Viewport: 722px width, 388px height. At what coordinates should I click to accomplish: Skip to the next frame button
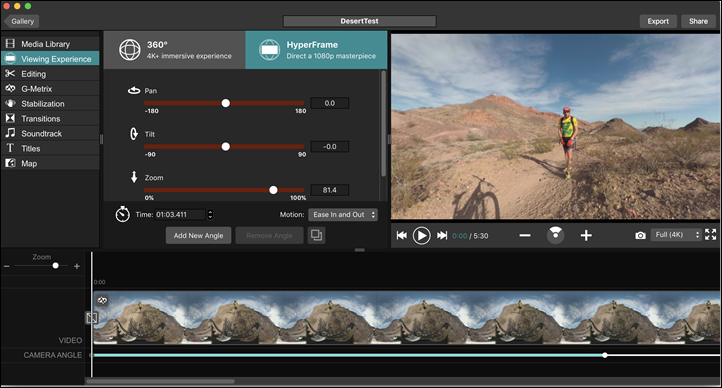pos(442,235)
